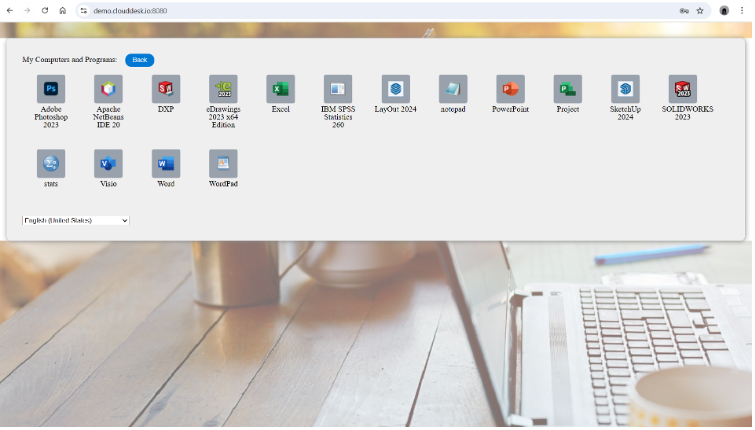The width and height of the screenshot is (755, 430).
Task: Launch the stats program
Action: point(51,163)
